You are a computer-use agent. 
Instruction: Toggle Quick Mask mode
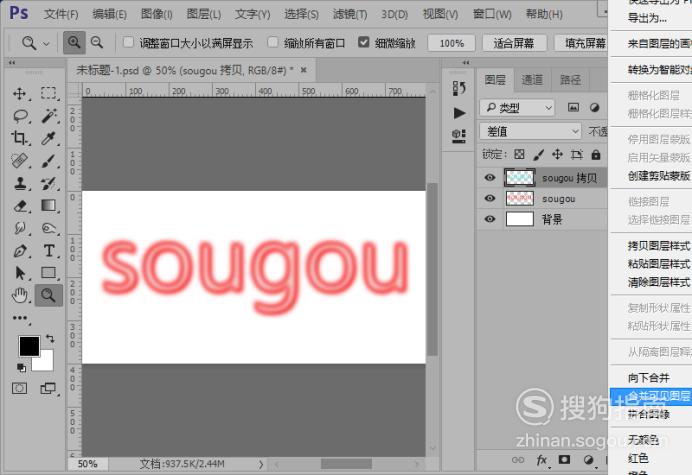[19, 388]
